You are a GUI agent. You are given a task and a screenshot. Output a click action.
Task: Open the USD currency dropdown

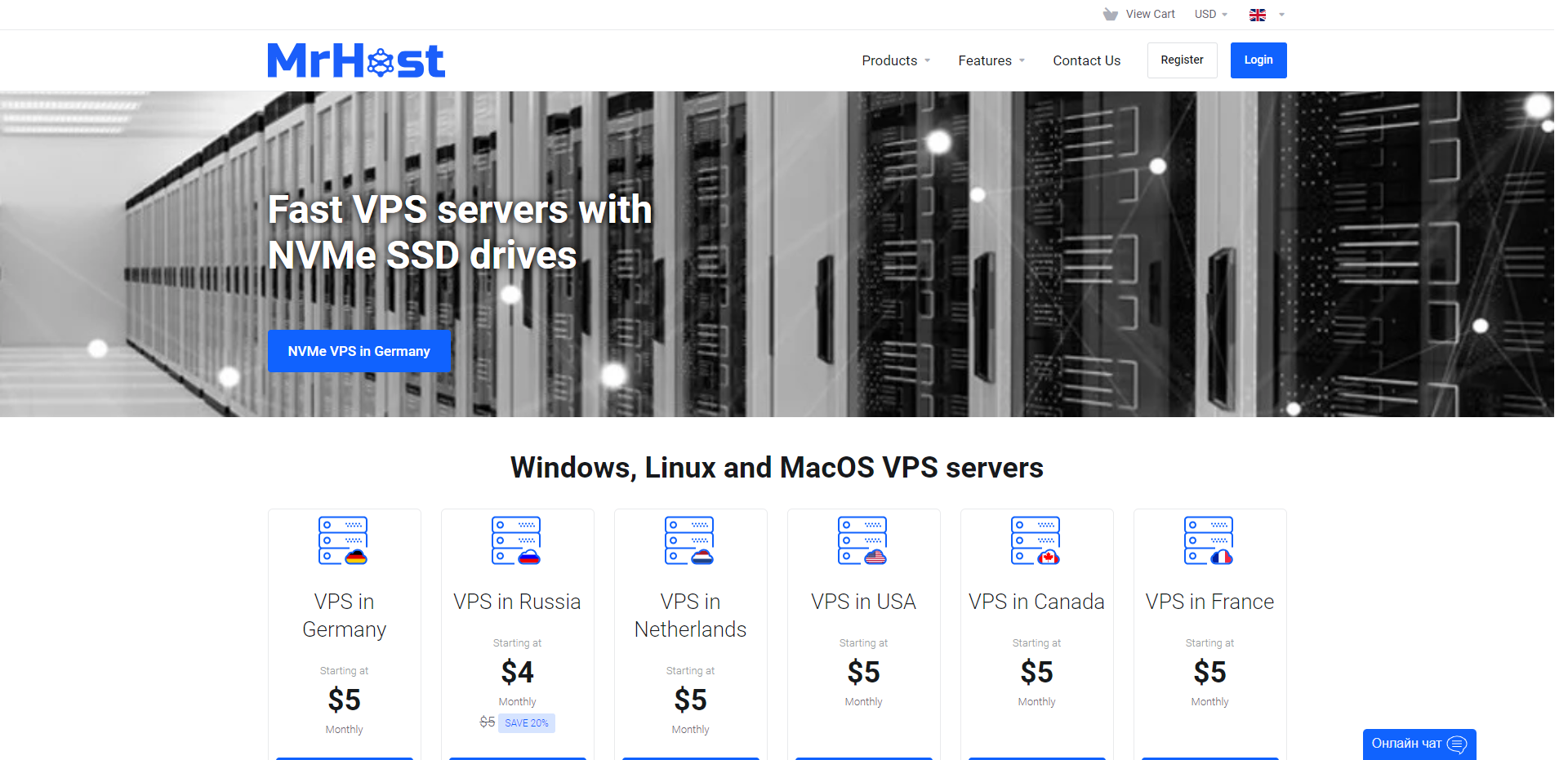[1210, 14]
